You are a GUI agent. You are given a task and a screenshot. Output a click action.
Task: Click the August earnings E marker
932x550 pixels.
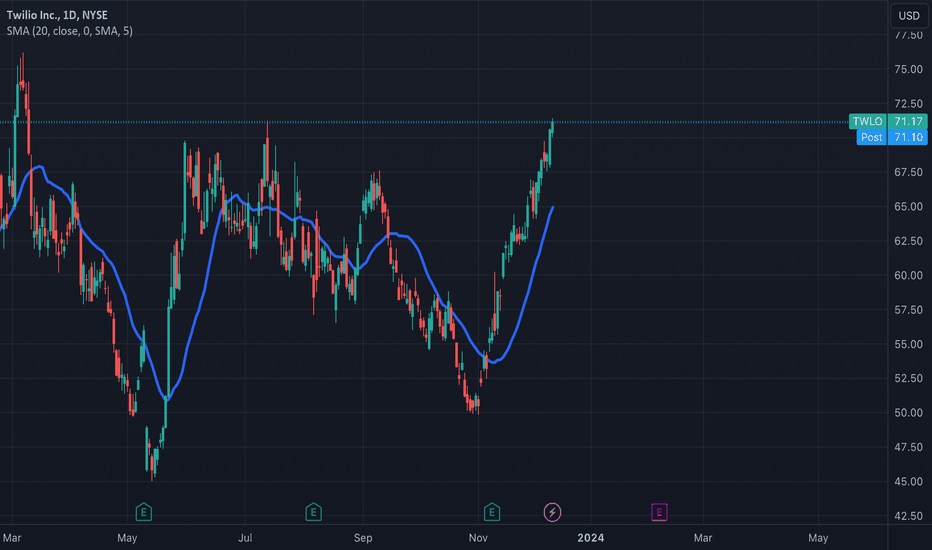pyautogui.click(x=313, y=512)
